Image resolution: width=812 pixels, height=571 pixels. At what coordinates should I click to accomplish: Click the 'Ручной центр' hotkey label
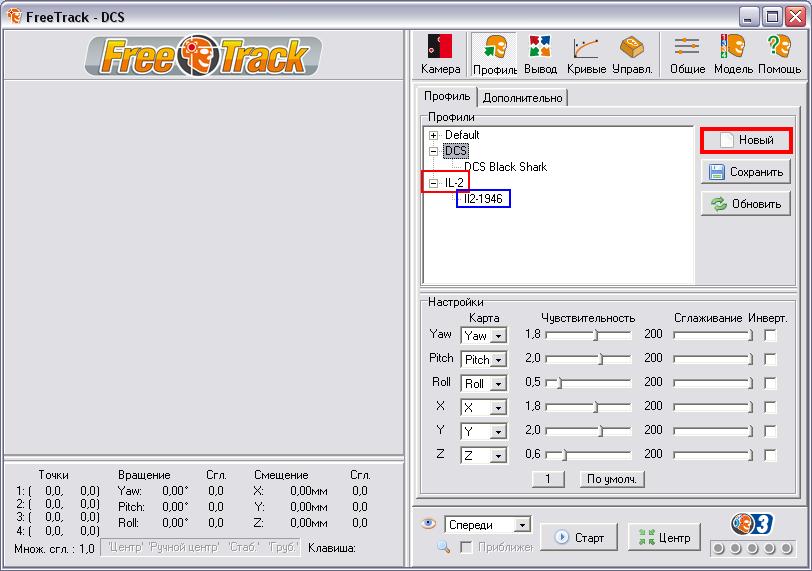[183, 548]
